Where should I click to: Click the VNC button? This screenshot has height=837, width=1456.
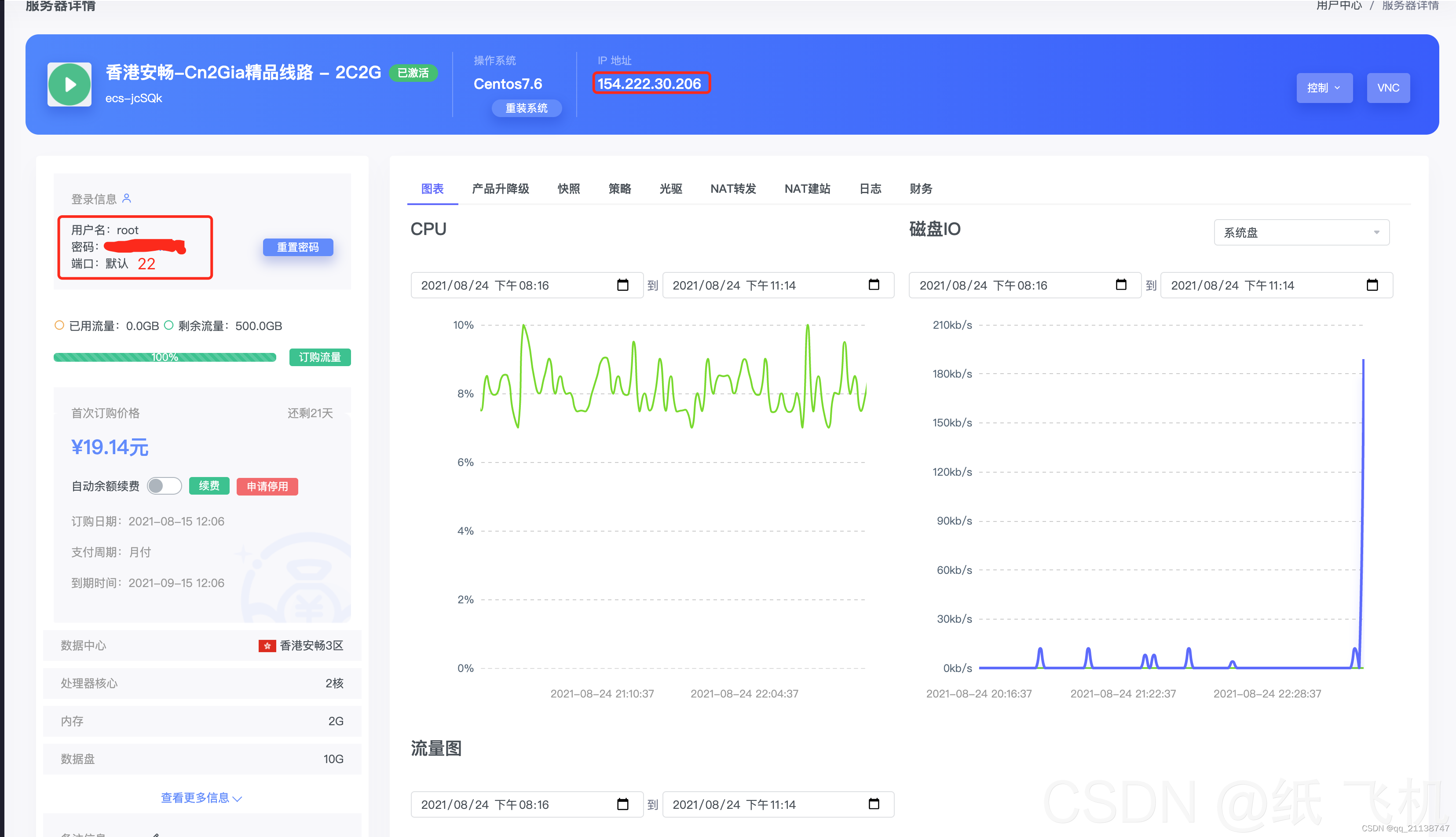coord(1389,88)
